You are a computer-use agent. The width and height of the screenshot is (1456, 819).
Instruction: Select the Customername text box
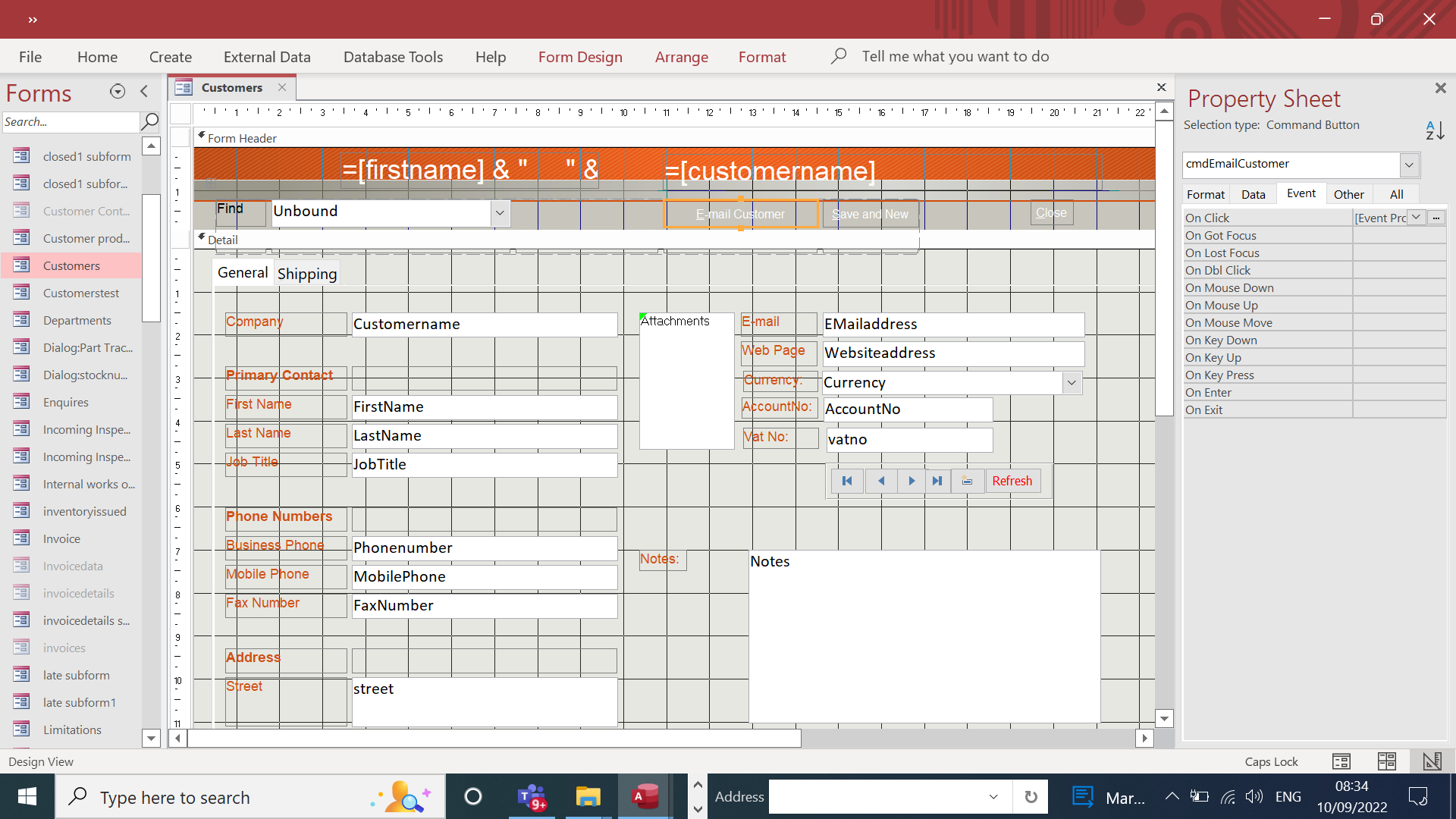tap(485, 325)
